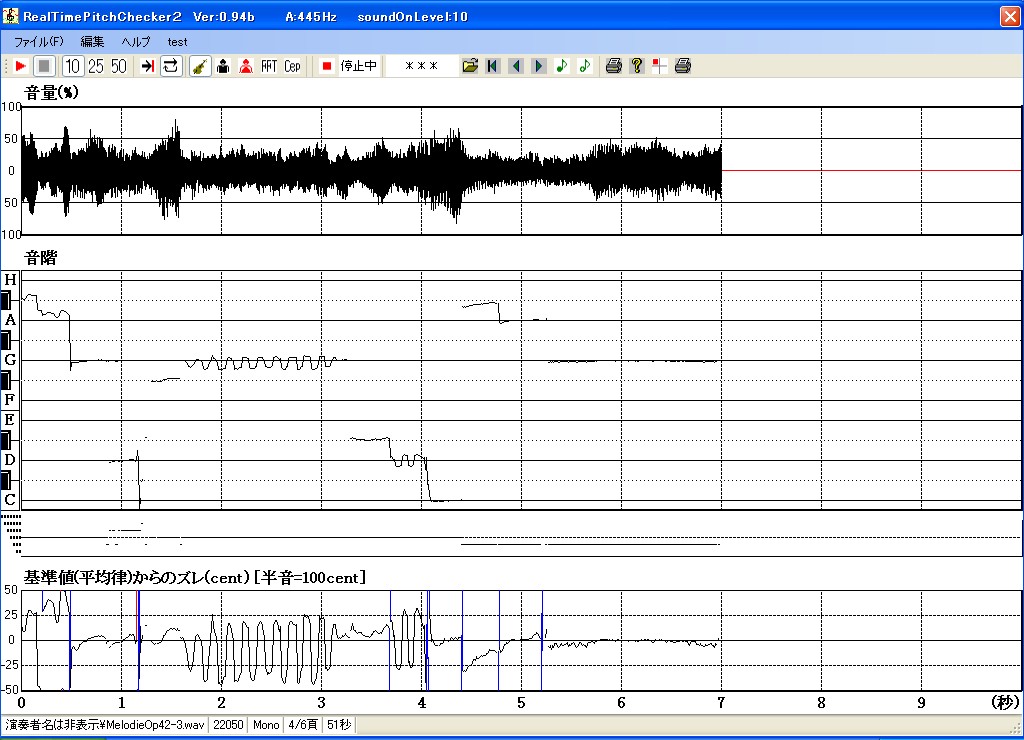The height and width of the screenshot is (740, 1024).
Task: Toggle the violin instrument mode icon
Action: 200,66
